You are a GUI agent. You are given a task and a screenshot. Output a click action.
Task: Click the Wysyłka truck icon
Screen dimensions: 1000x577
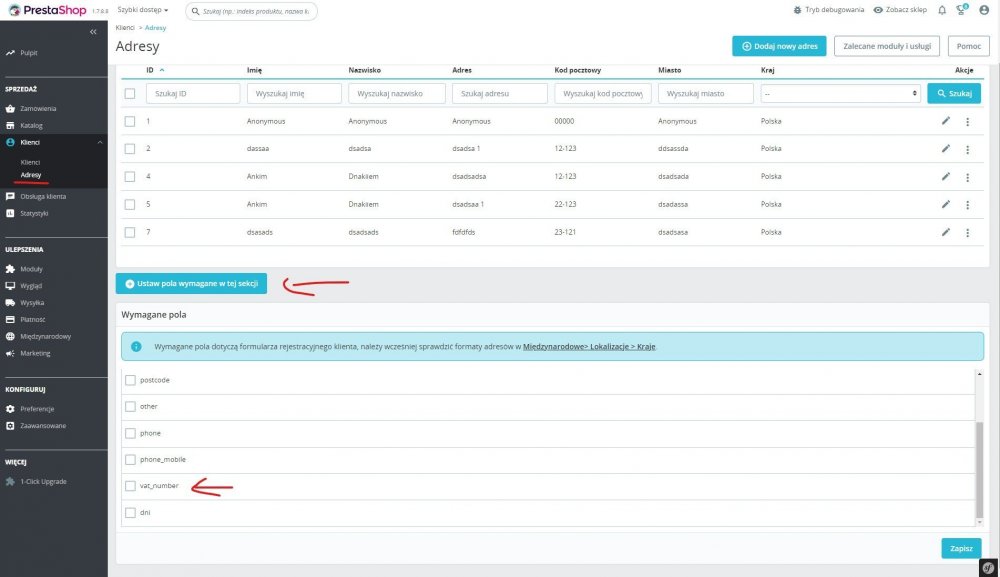tap(10, 303)
